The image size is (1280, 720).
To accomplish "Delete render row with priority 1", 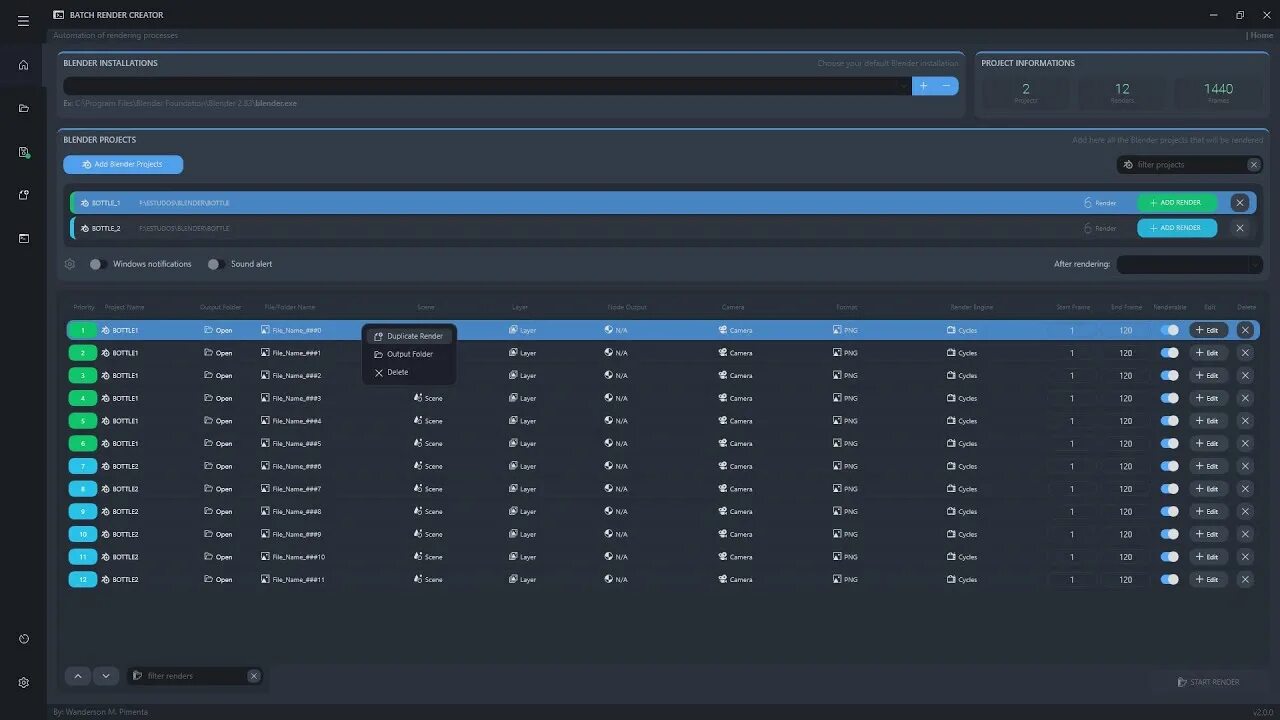I will (1245, 330).
